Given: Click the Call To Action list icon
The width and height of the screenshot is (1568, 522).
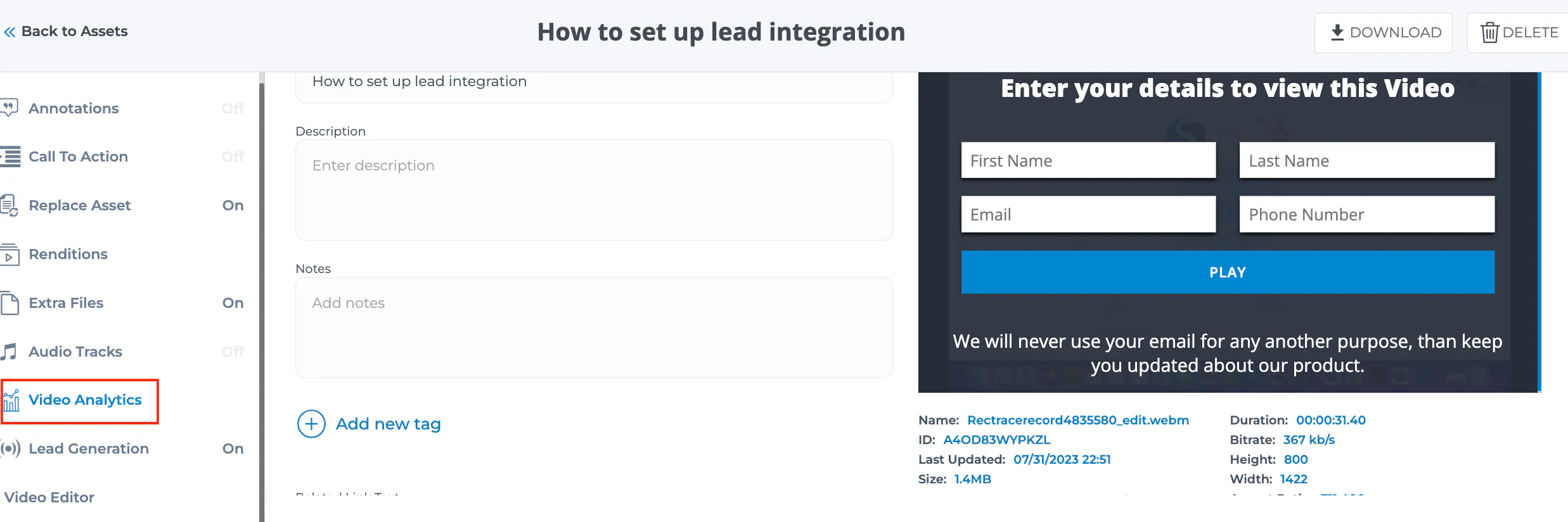Looking at the screenshot, I should [10, 156].
